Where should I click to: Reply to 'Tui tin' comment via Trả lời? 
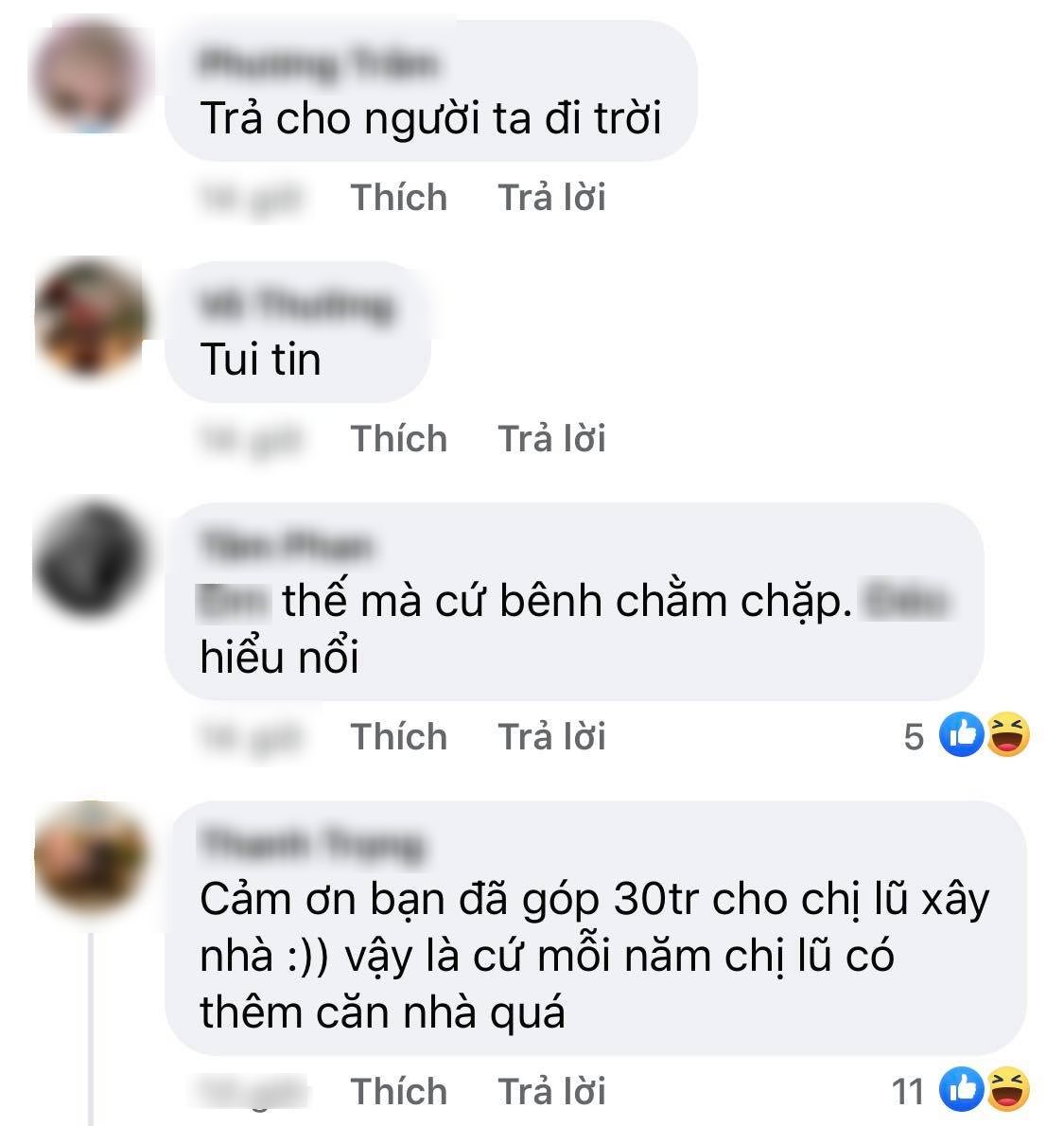551,438
